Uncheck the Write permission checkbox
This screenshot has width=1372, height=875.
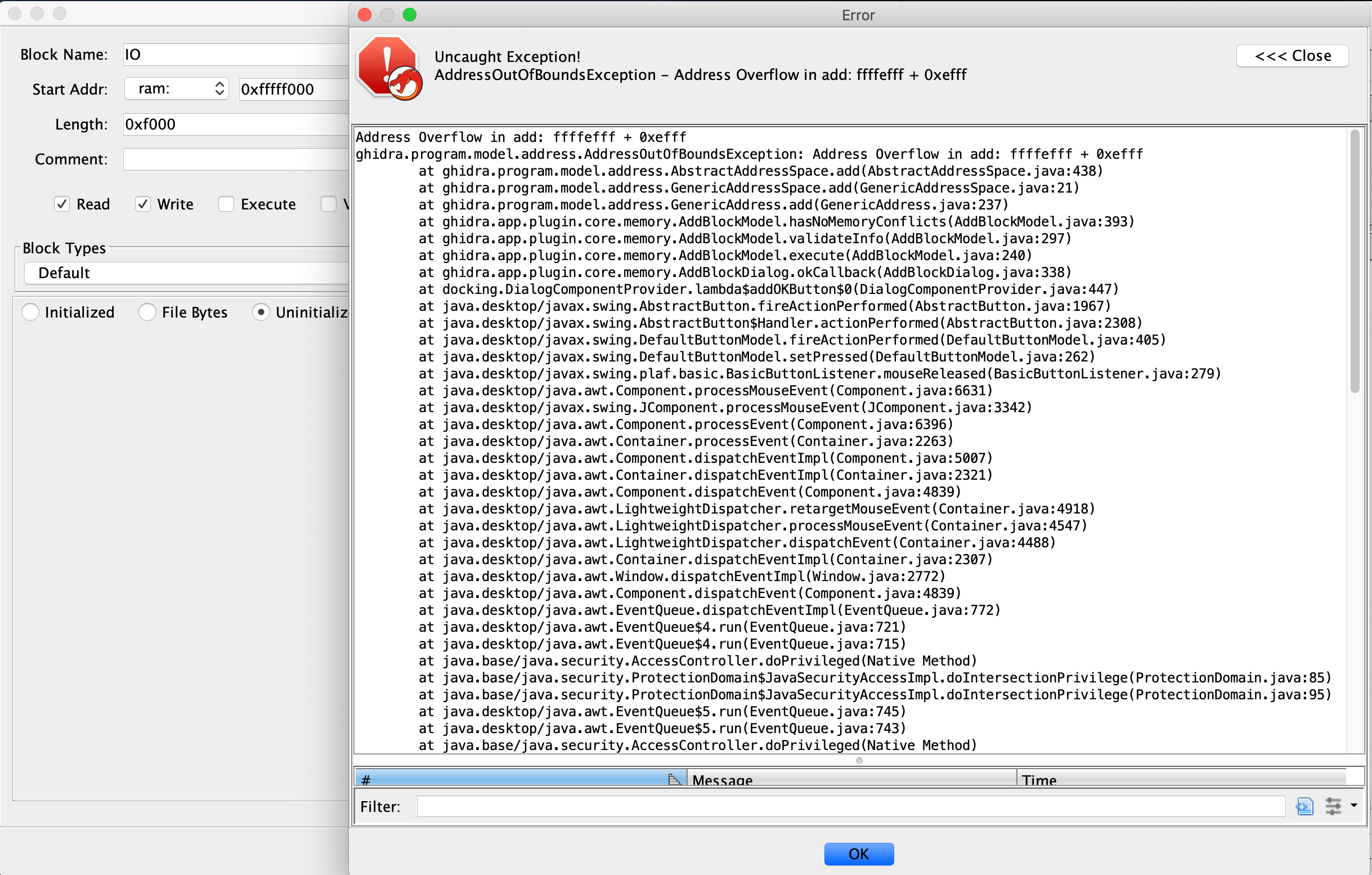[x=144, y=203]
